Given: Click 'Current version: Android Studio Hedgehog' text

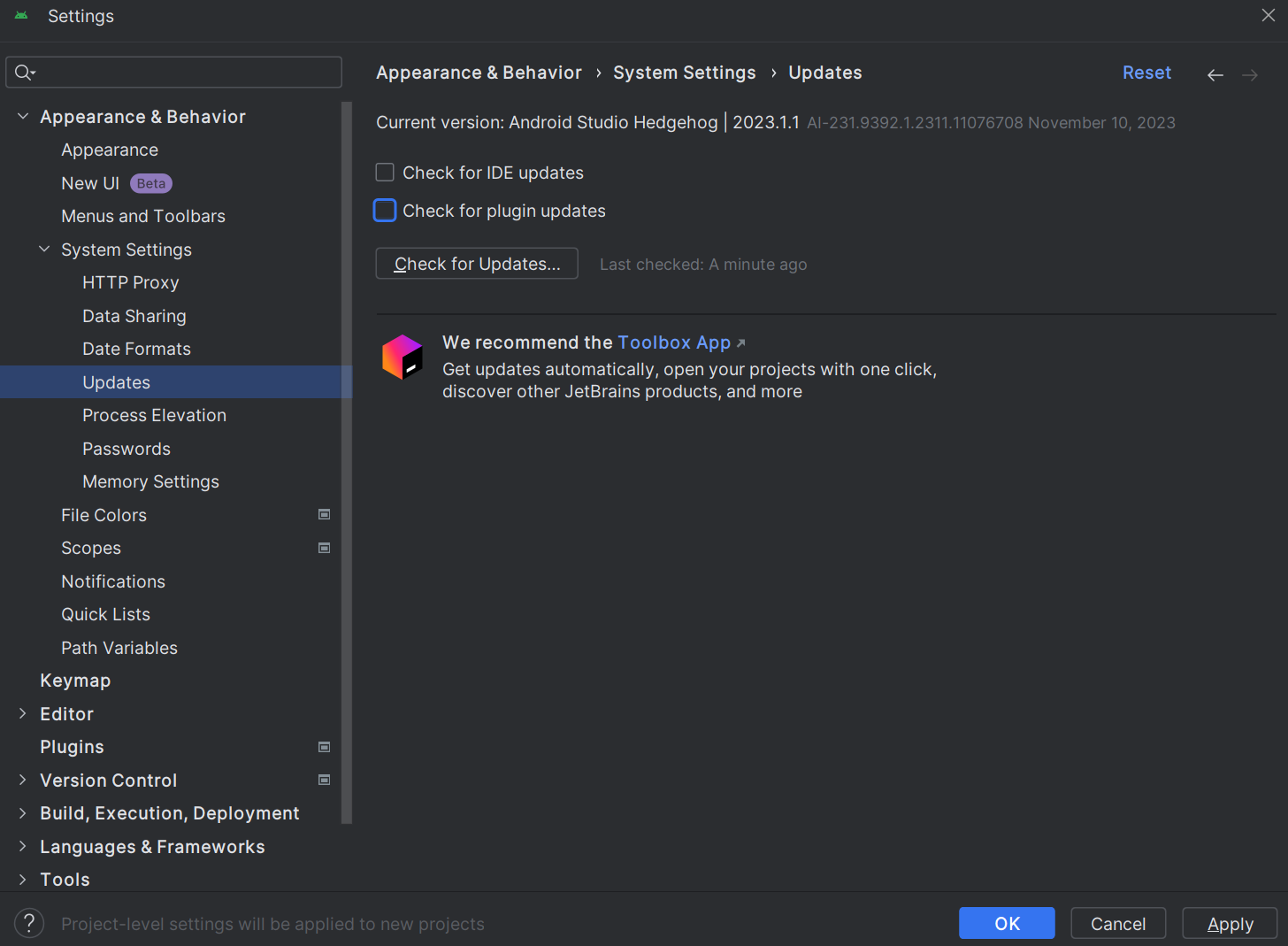Looking at the screenshot, I should [547, 122].
